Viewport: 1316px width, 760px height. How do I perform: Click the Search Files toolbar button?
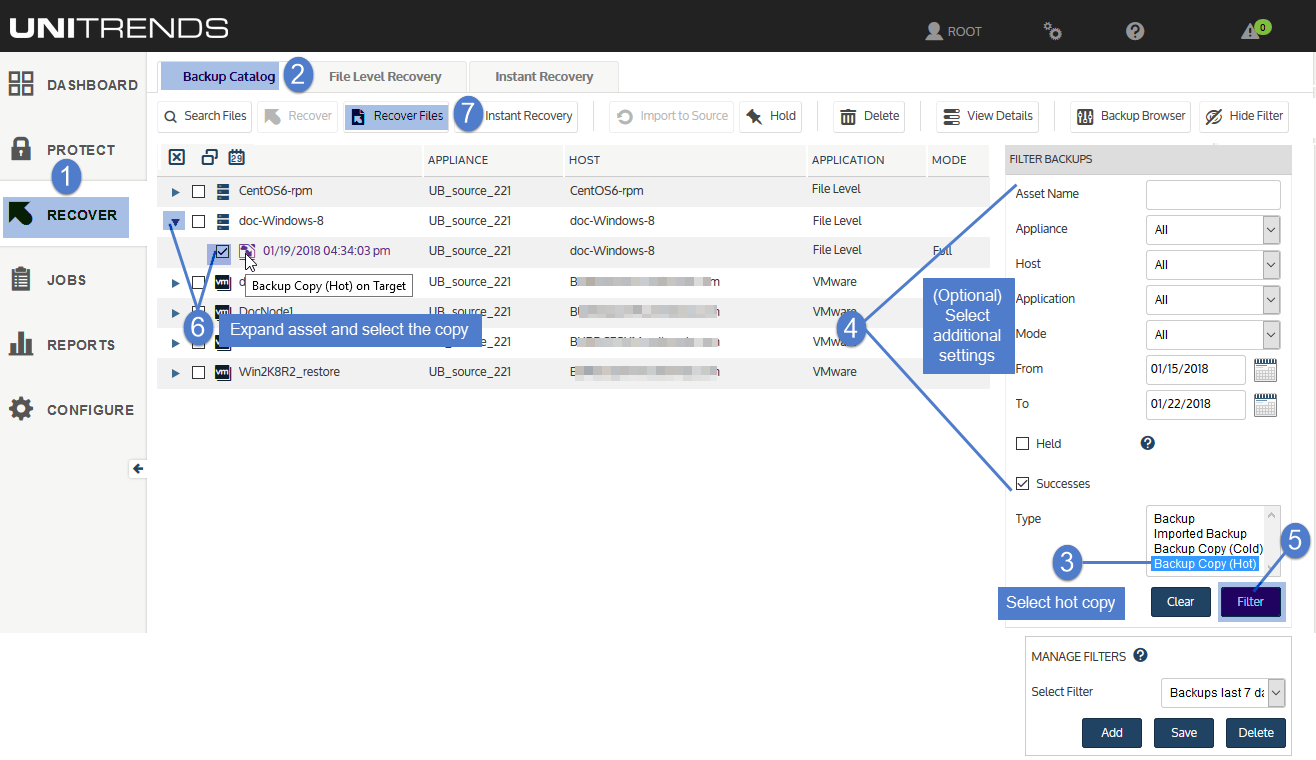[205, 116]
